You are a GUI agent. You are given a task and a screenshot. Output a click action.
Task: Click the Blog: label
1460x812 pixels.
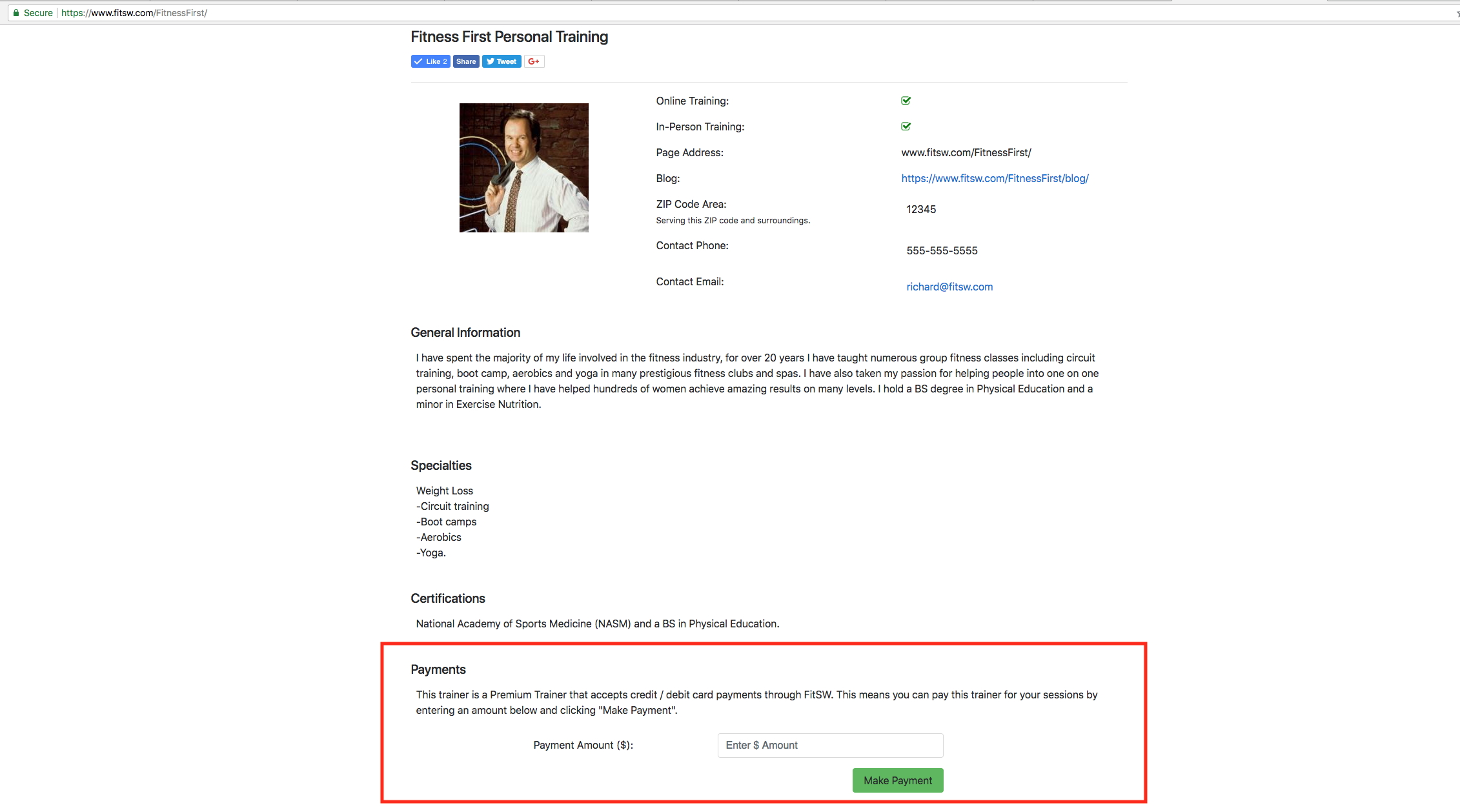tap(668, 178)
